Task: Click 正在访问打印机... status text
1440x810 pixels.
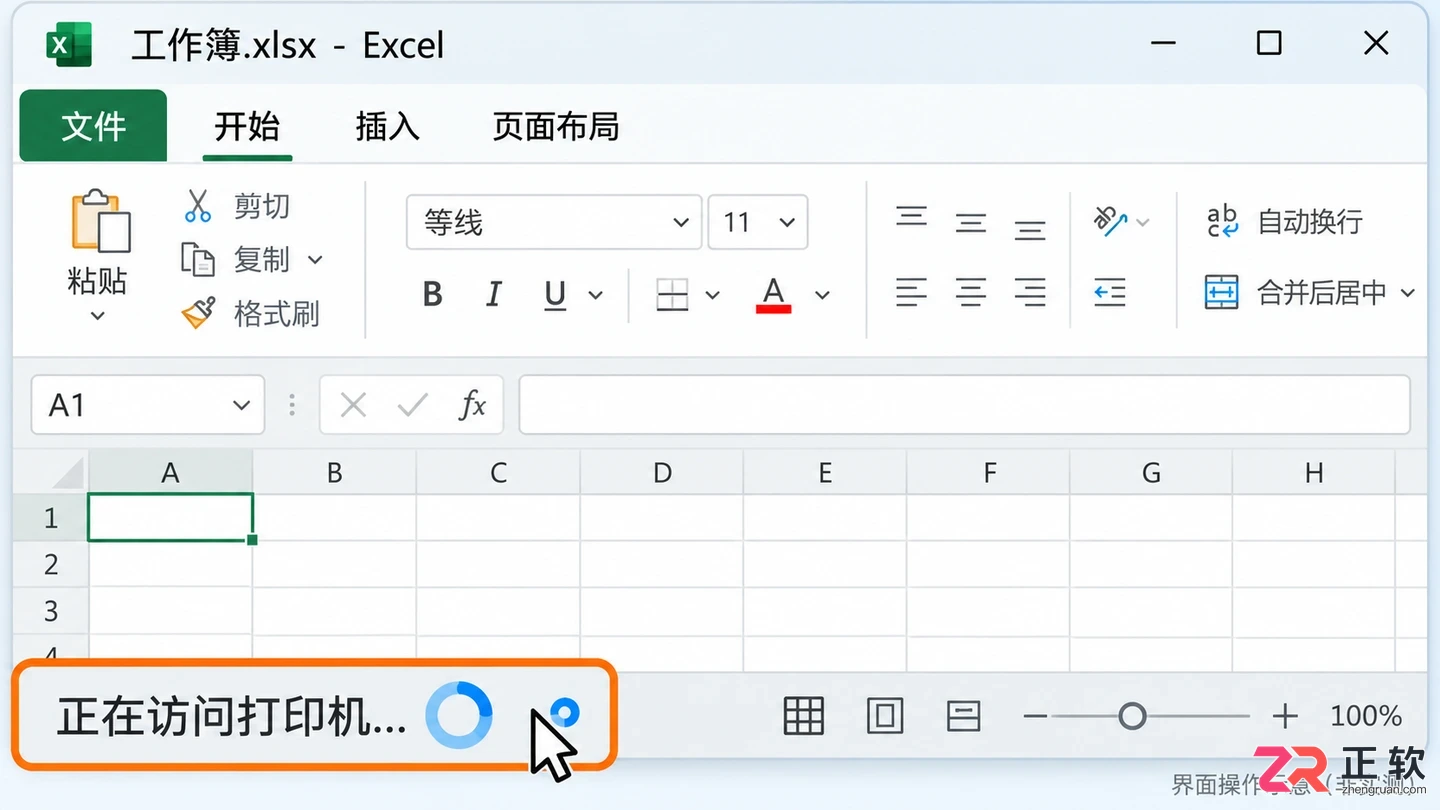Action: coord(231,717)
